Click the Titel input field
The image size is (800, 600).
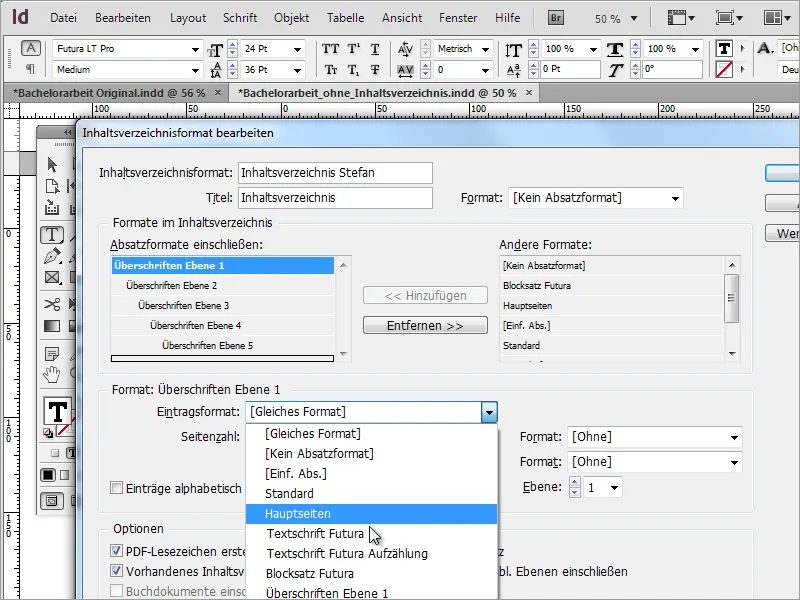[x=335, y=198]
